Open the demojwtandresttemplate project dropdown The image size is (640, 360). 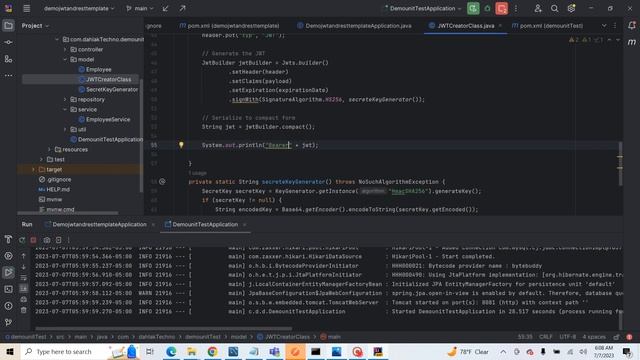(x=79, y=8)
